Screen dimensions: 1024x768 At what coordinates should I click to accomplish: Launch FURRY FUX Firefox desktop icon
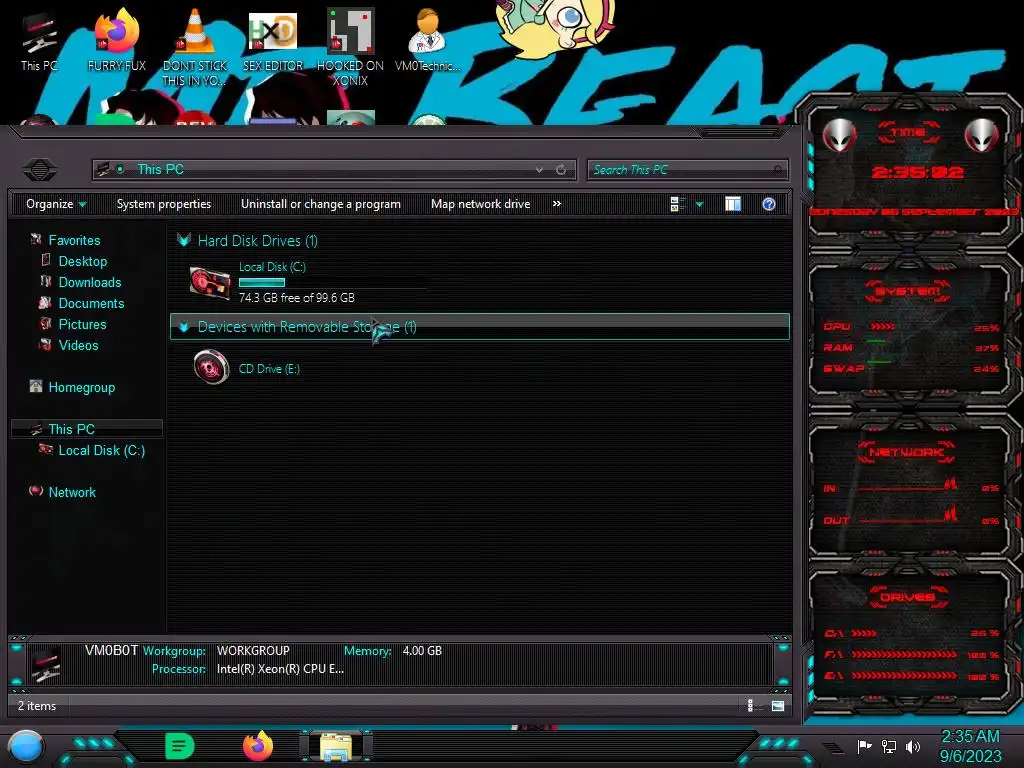coord(117,40)
